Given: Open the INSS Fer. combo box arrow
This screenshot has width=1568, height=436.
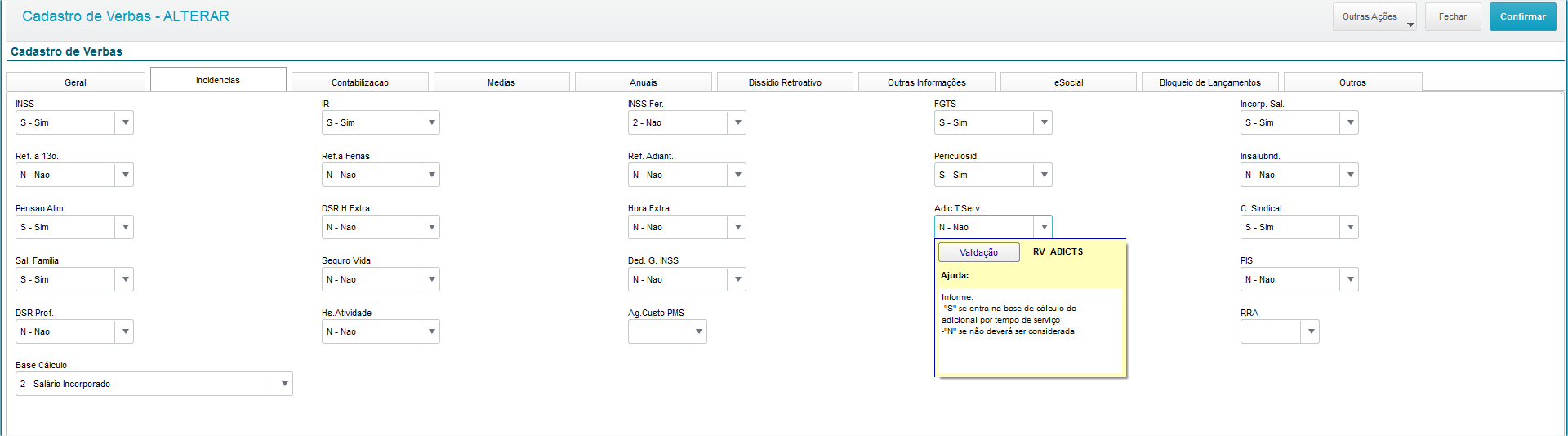Looking at the screenshot, I should pyautogui.click(x=737, y=122).
